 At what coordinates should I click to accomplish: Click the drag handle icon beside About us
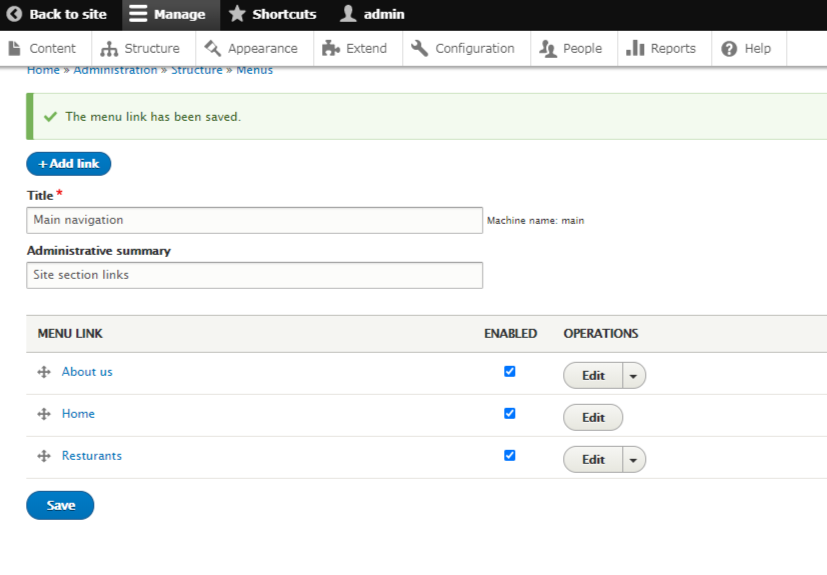pyautogui.click(x=44, y=372)
